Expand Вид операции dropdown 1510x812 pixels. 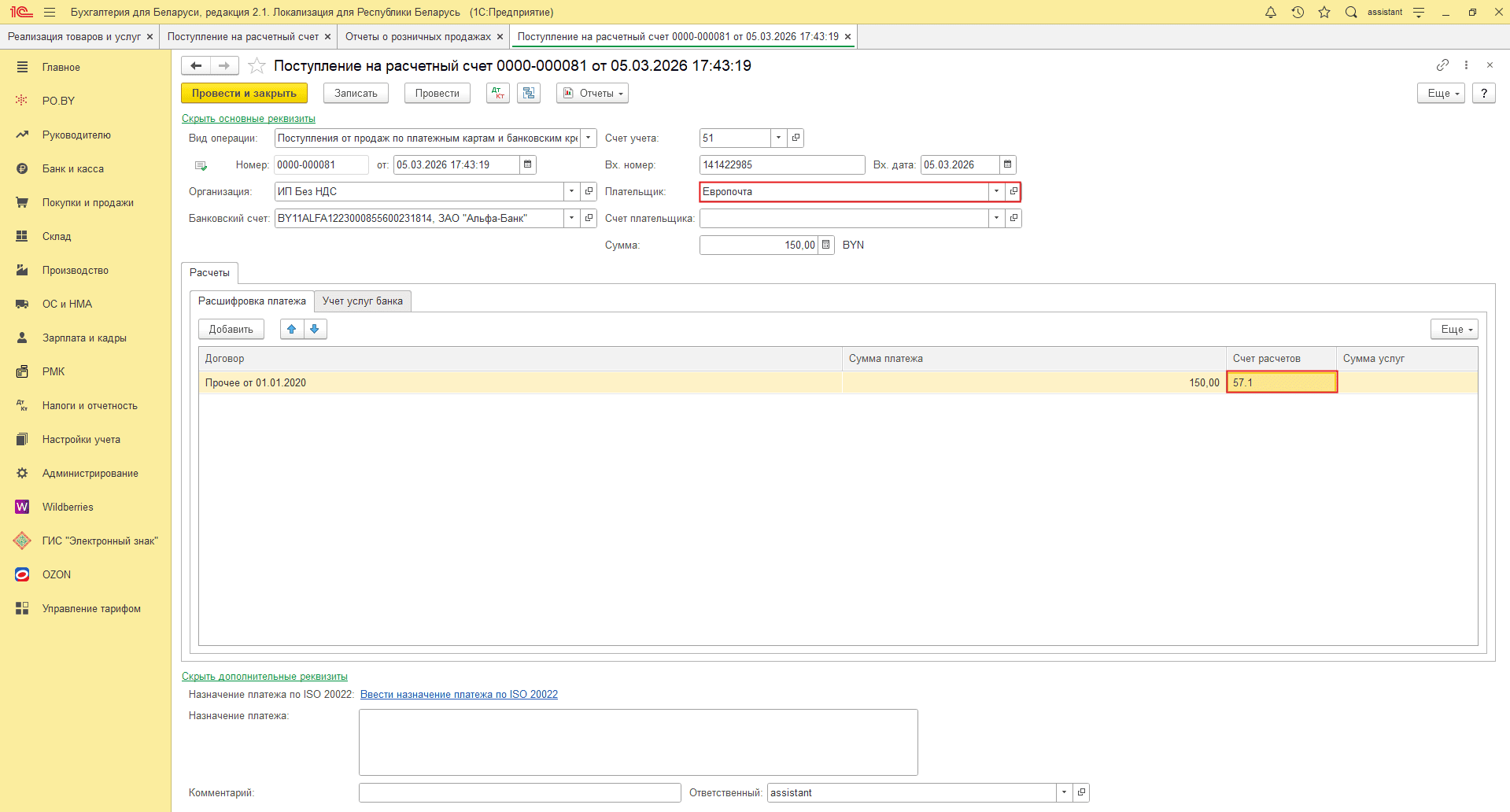click(x=589, y=138)
